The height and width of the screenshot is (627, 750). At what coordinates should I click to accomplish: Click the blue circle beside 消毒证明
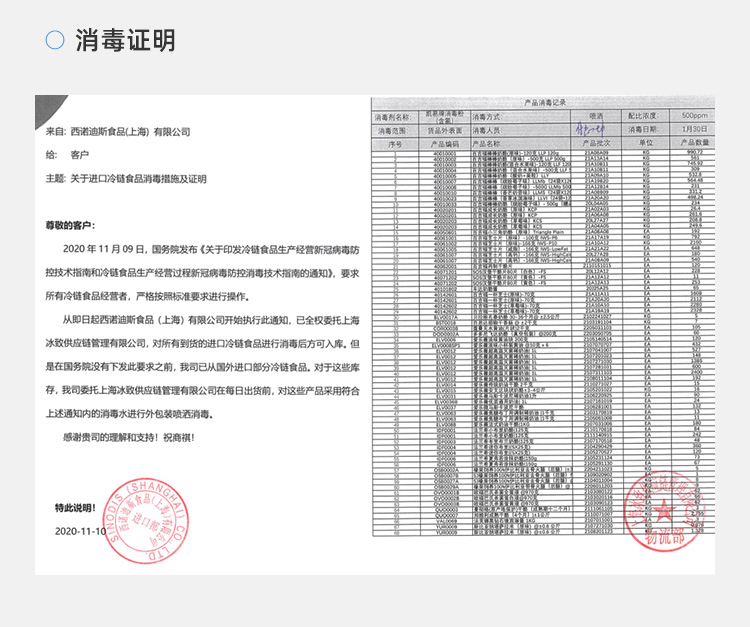click(55, 40)
